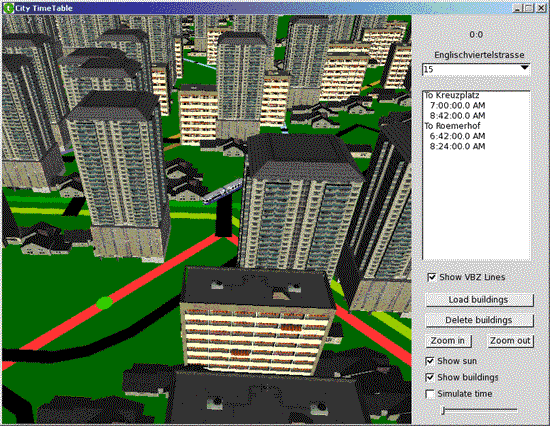550x426 pixels.
Task: Click the Delete buildings button
Action: coord(479,320)
